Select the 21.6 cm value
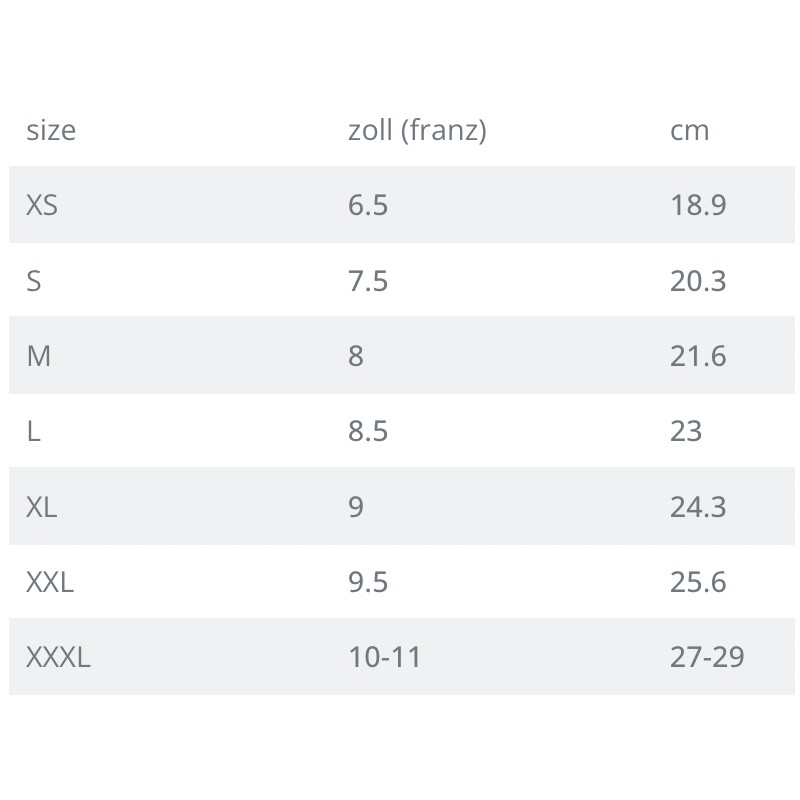The height and width of the screenshot is (800, 800). pos(698,356)
